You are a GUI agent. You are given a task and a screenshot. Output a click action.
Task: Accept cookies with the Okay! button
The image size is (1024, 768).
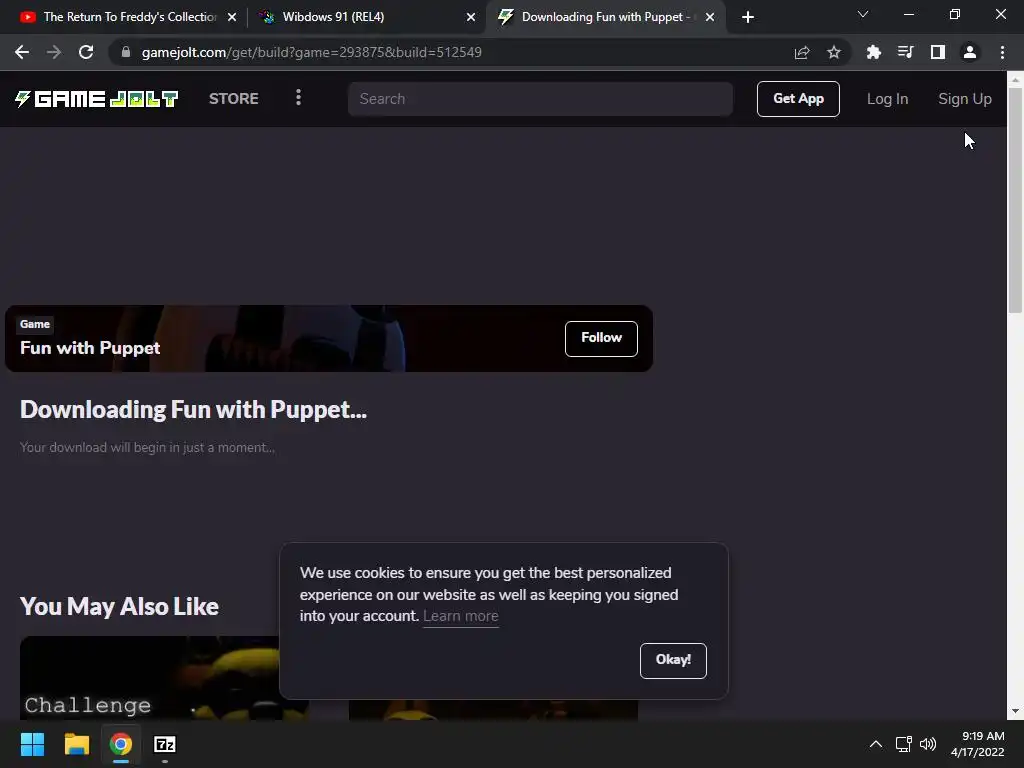[673, 660]
